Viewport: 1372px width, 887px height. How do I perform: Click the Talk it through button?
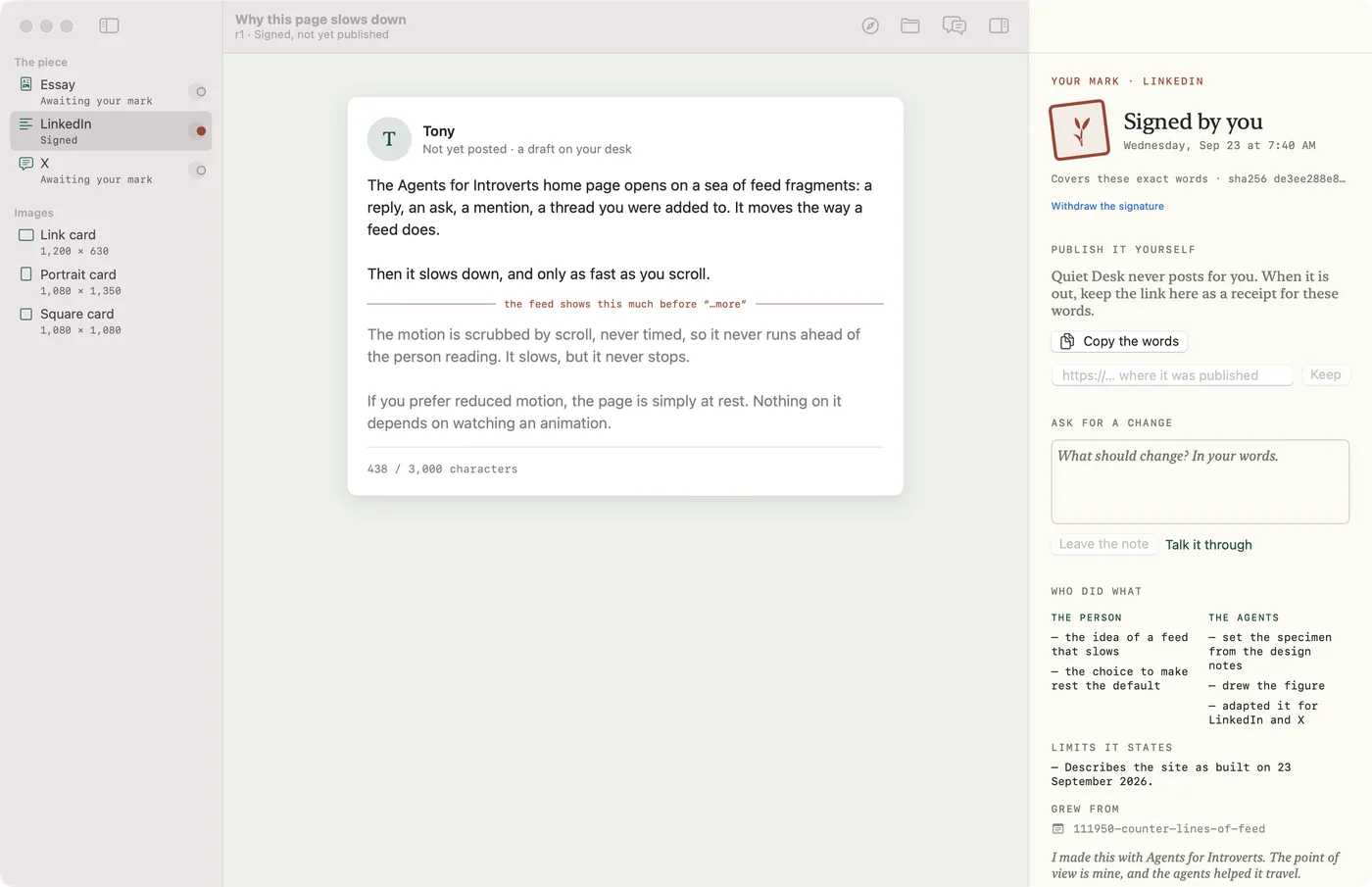click(x=1208, y=545)
